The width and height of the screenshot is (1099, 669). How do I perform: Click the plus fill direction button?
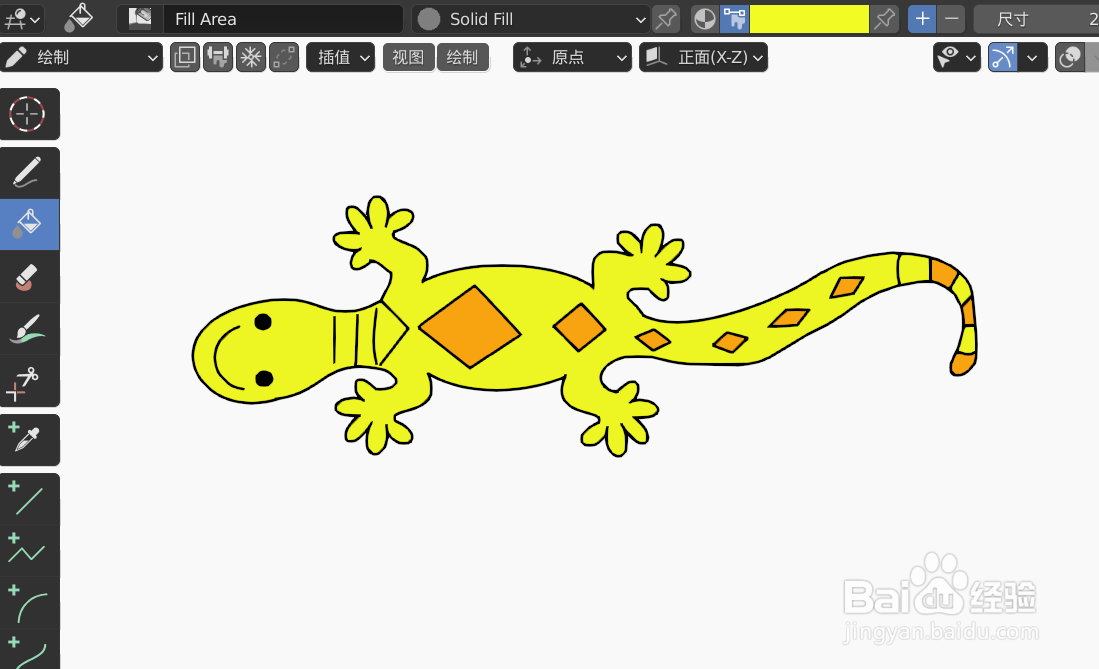[x=922, y=19]
